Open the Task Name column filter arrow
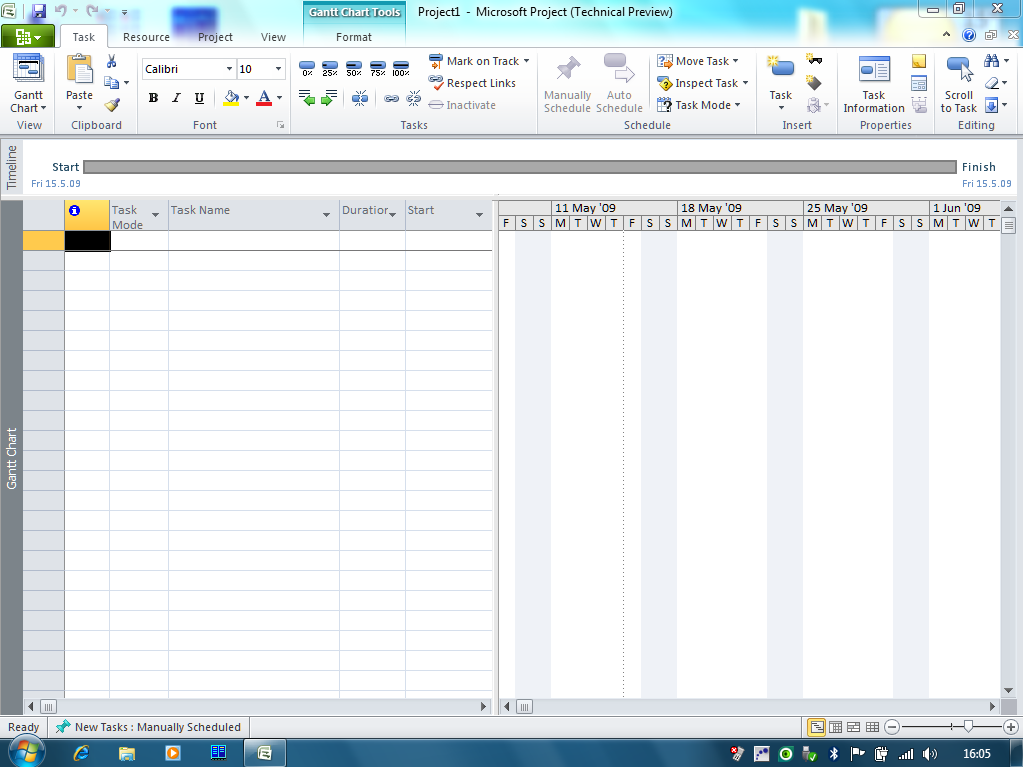The width and height of the screenshot is (1023, 767). (326, 215)
